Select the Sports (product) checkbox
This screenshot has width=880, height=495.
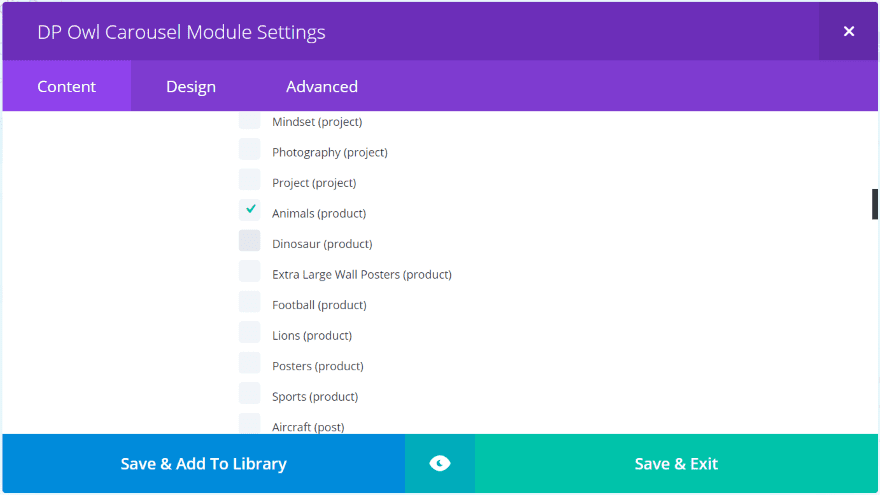tap(250, 394)
